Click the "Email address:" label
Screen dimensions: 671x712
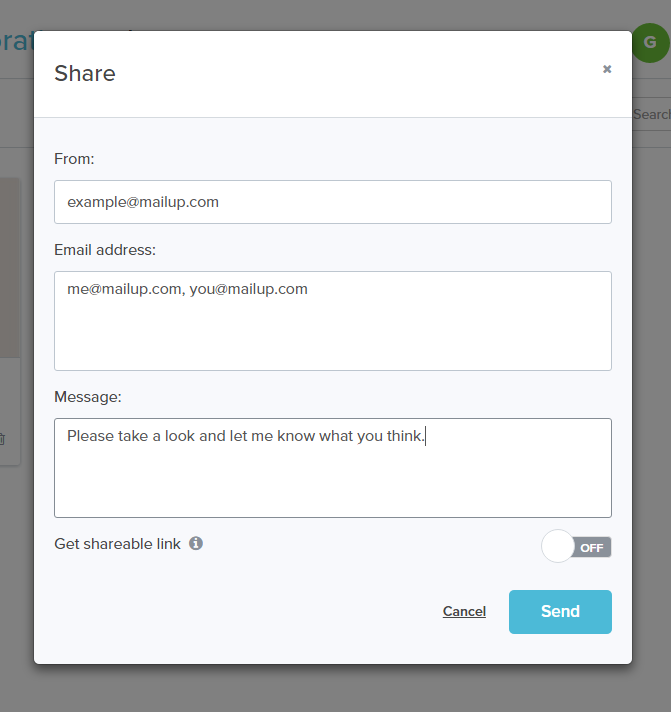[105, 249]
